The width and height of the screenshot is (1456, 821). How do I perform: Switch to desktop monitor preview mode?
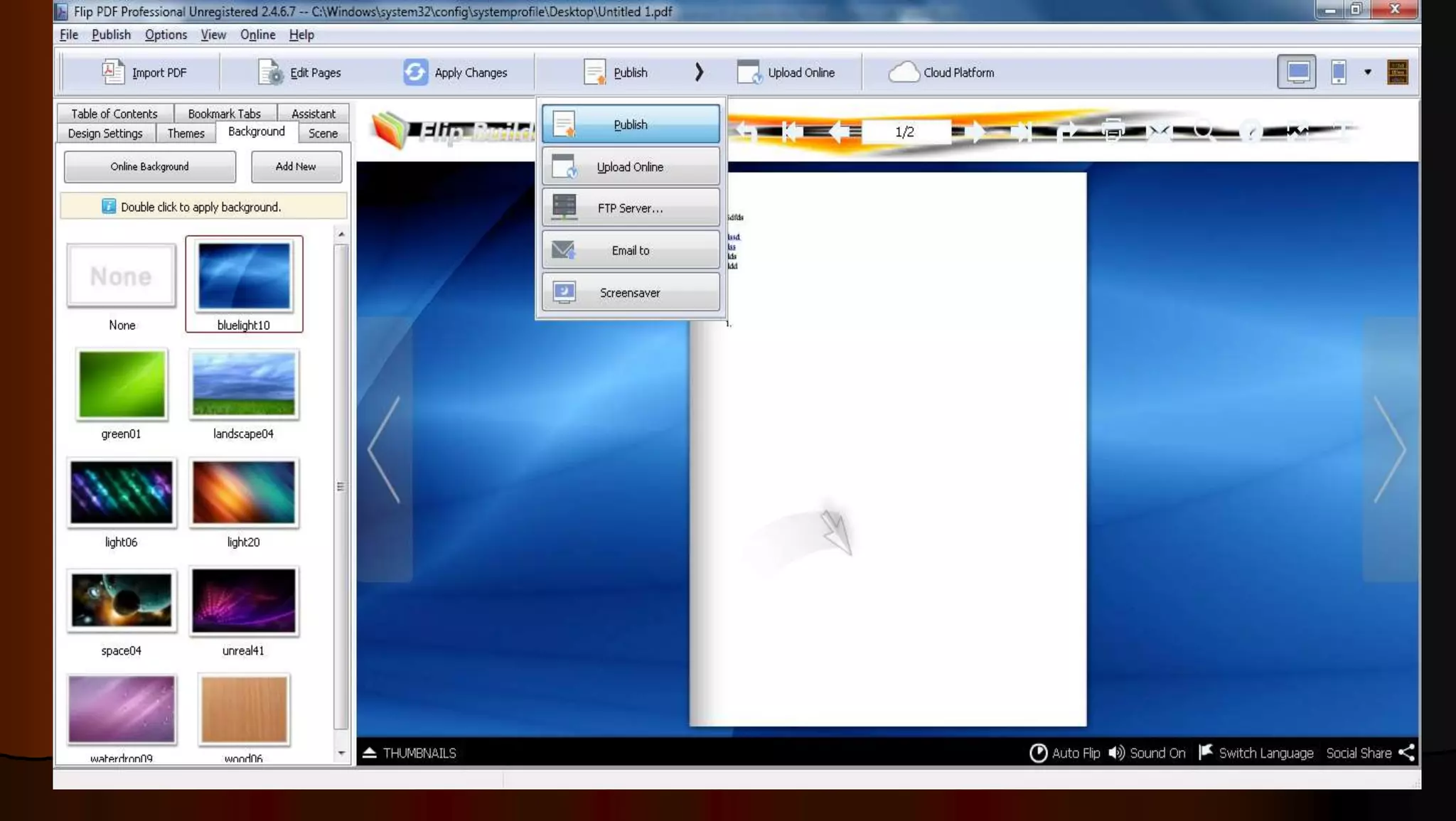coord(1297,72)
